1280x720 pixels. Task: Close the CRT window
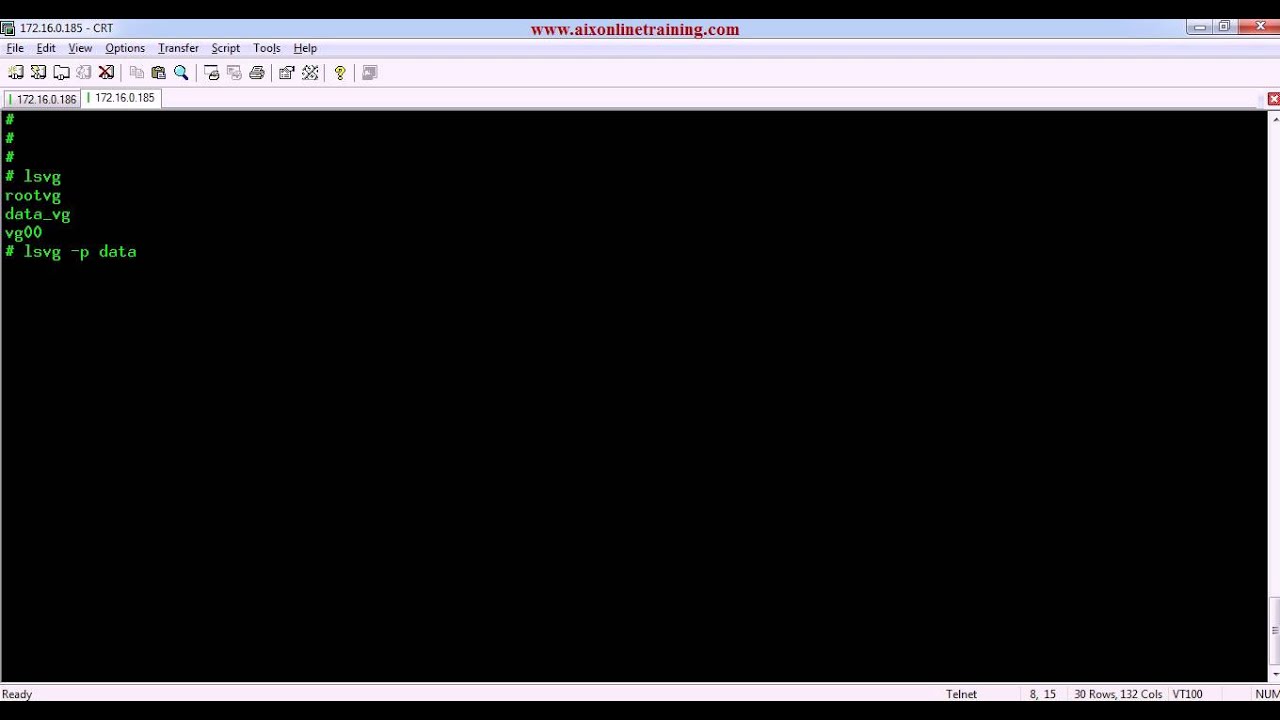(1258, 27)
